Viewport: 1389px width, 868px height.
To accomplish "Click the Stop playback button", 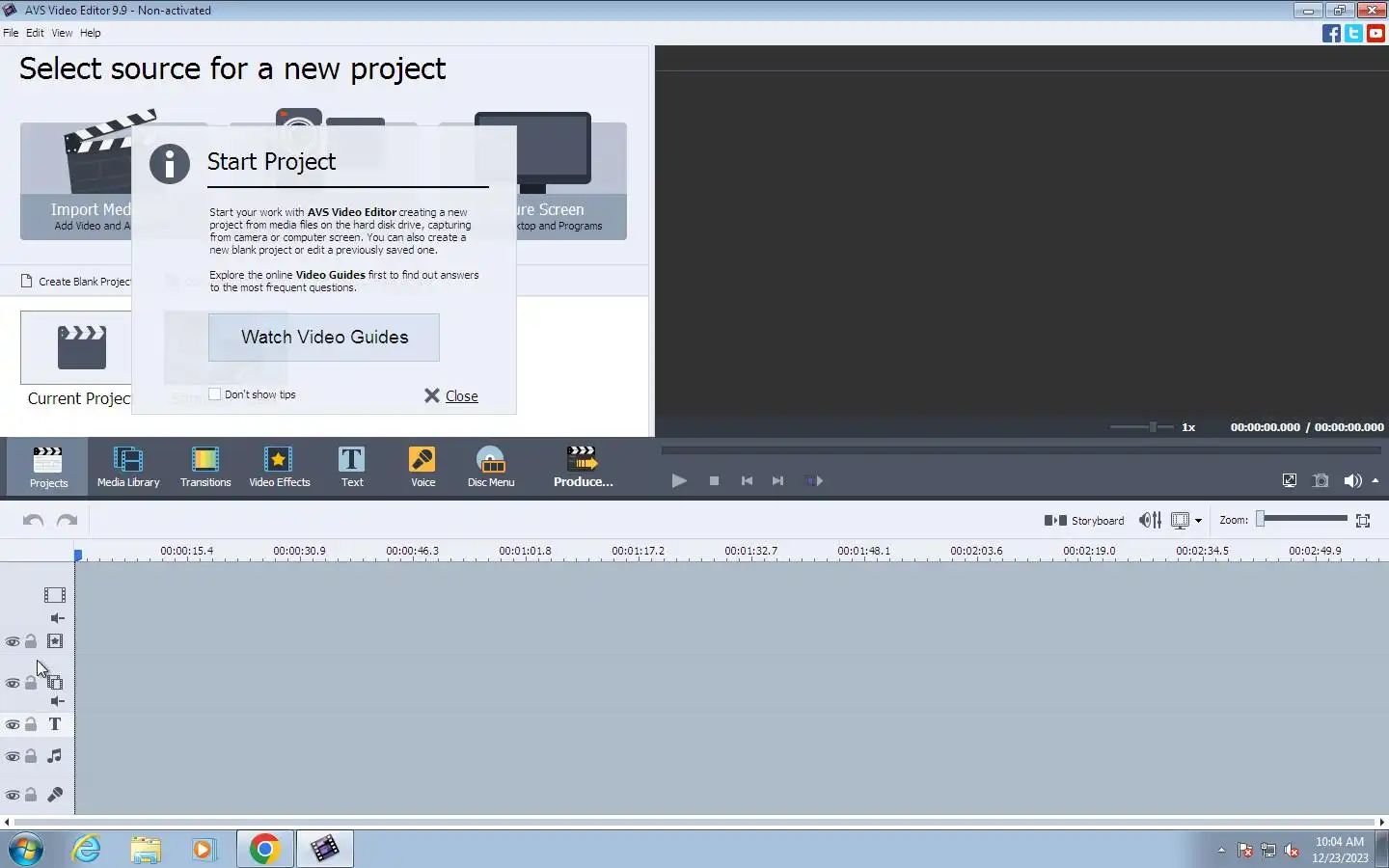I will click(x=714, y=480).
